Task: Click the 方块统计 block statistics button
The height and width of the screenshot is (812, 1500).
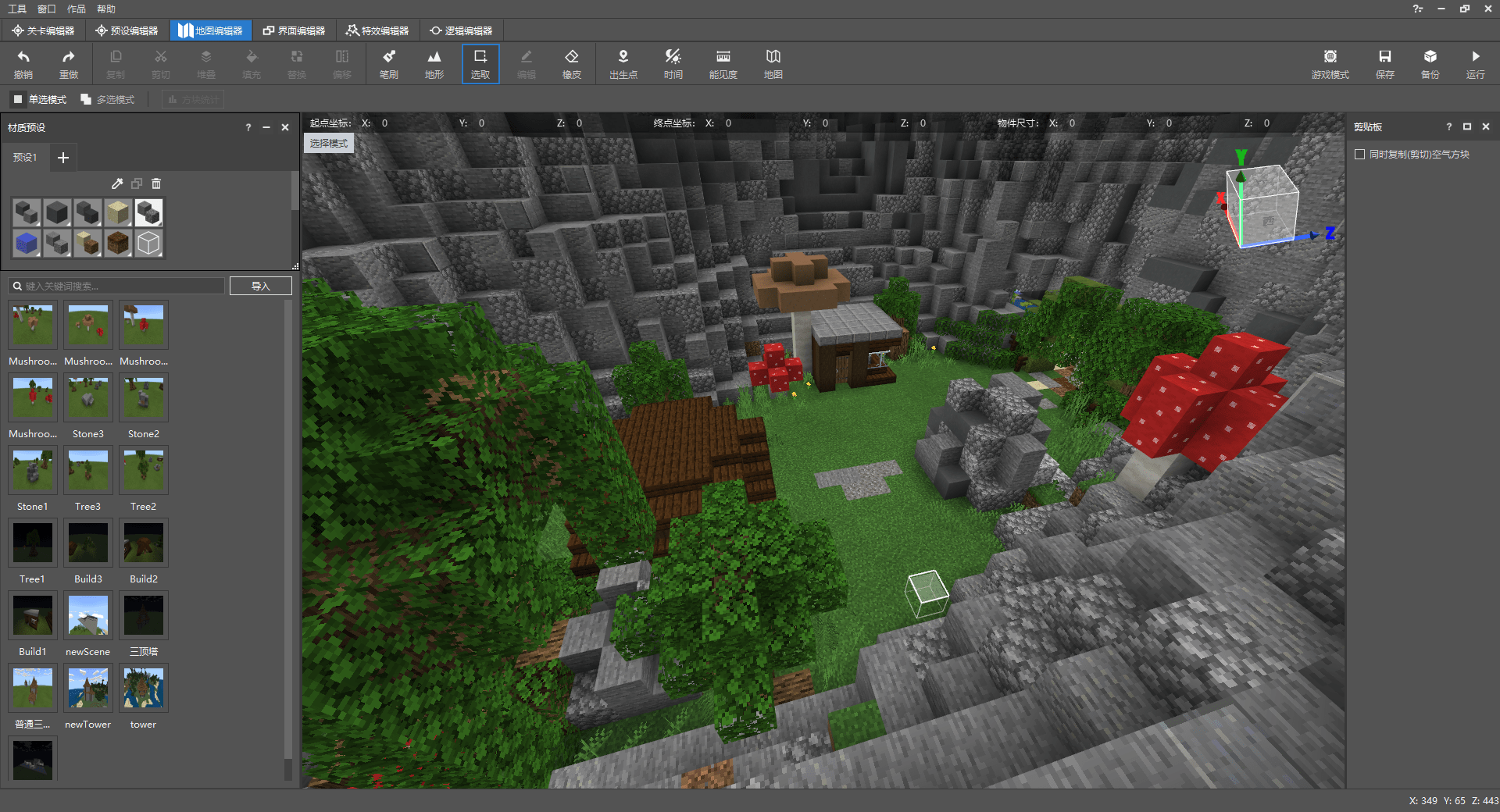Action: [x=194, y=100]
